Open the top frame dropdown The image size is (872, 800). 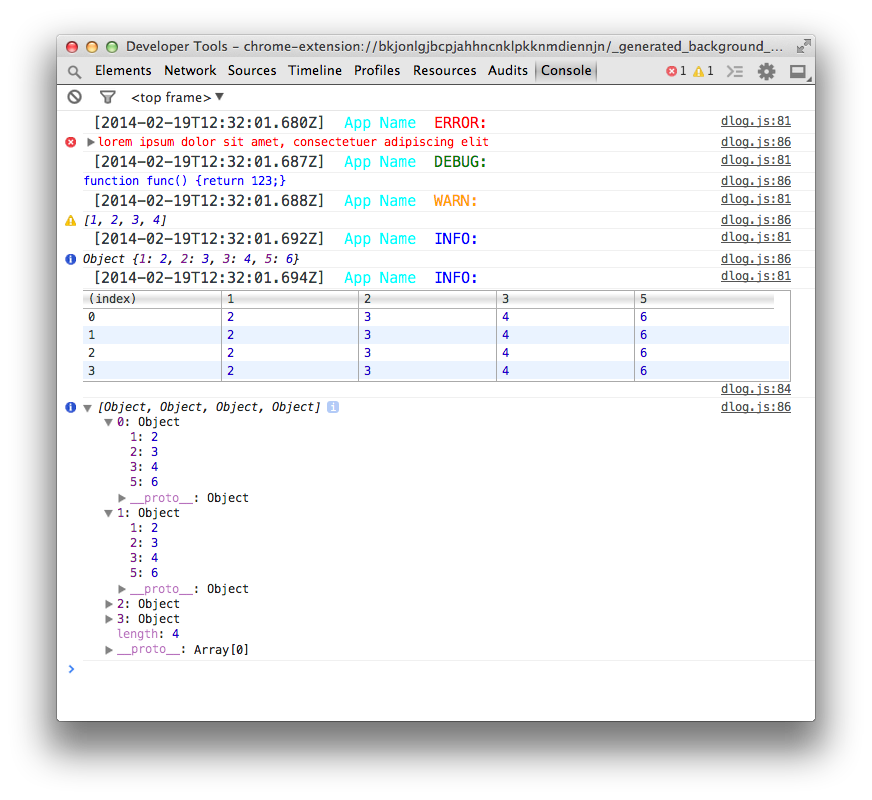coord(177,97)
